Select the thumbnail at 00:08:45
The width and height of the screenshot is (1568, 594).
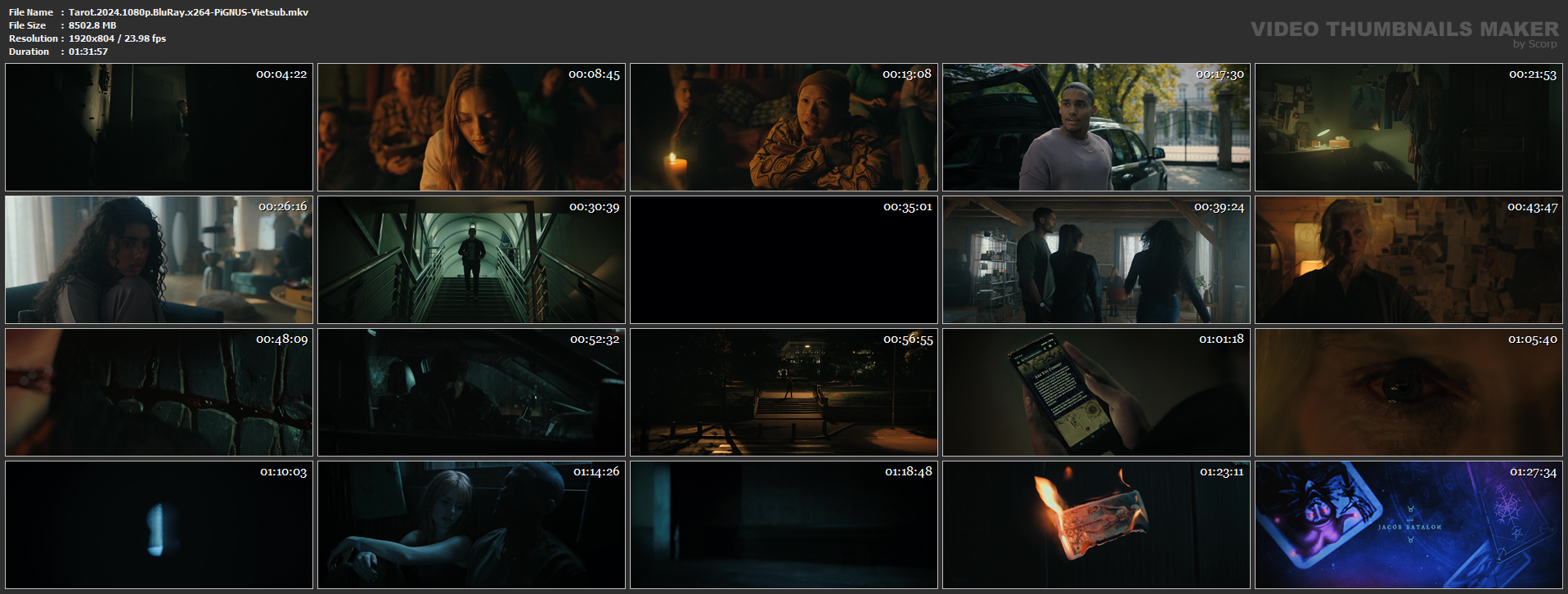coord(471,127)
